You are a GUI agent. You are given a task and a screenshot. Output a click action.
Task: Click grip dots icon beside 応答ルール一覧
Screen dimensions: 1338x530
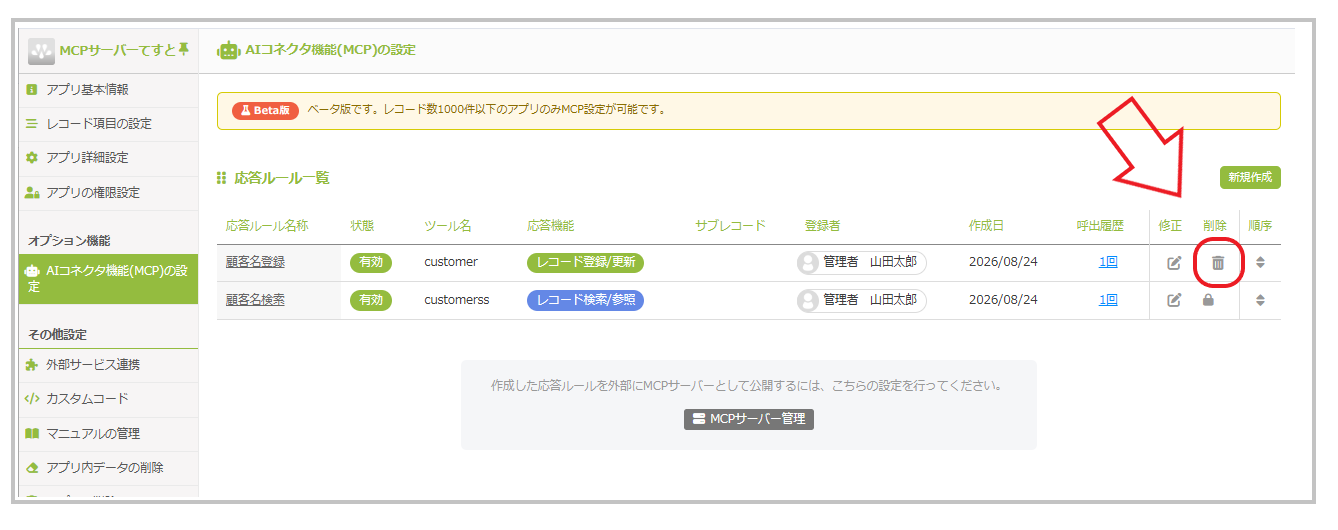222,178
